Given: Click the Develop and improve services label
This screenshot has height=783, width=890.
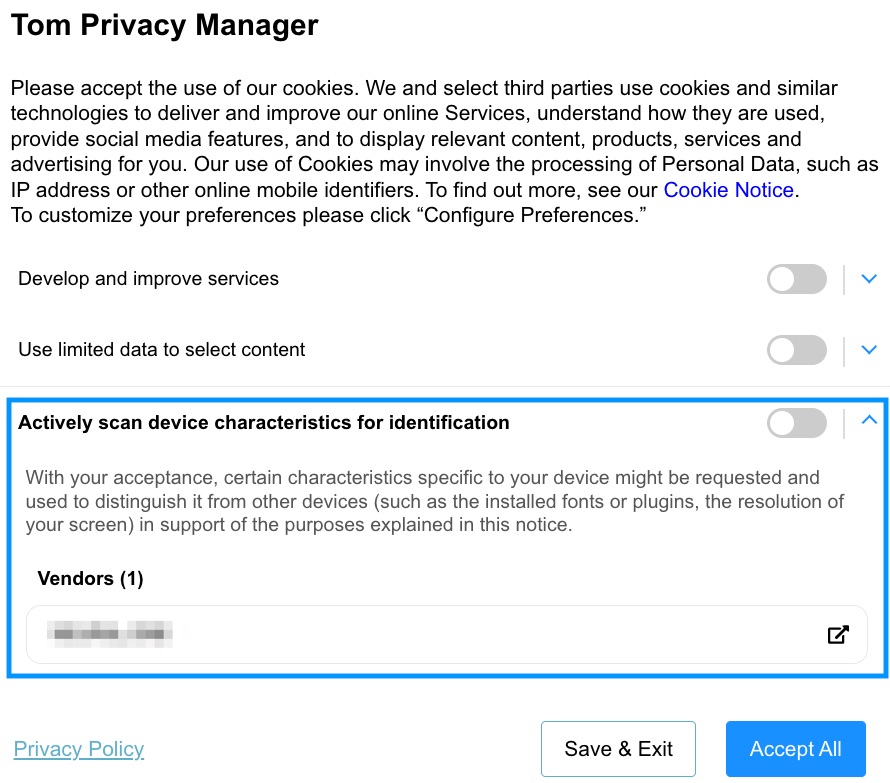Looking at the screenshot, I should [149, 279].
